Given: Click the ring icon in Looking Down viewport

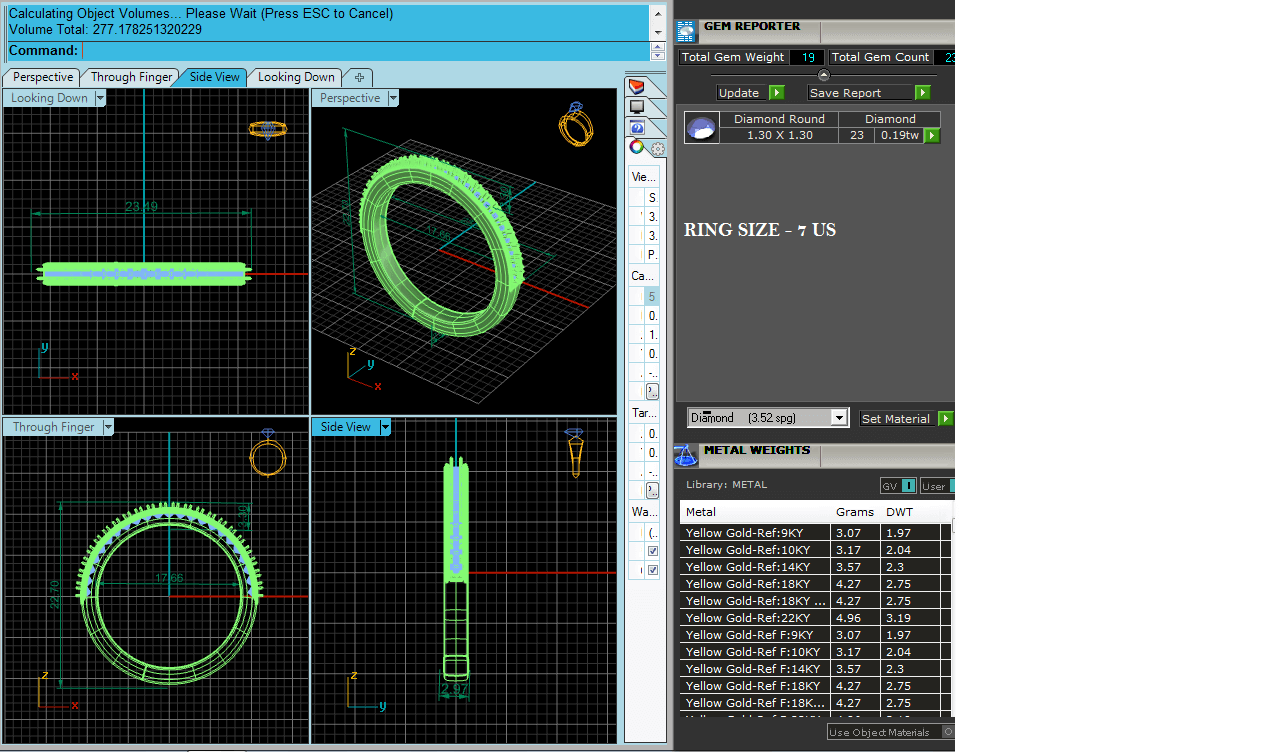Looking at the screenshot, I should [268, 129].
